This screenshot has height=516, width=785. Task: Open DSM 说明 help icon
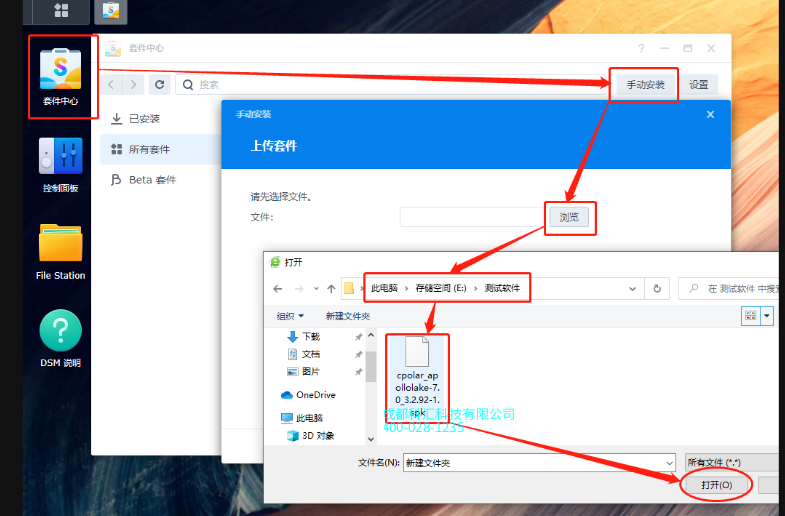(x=61, y=338)
